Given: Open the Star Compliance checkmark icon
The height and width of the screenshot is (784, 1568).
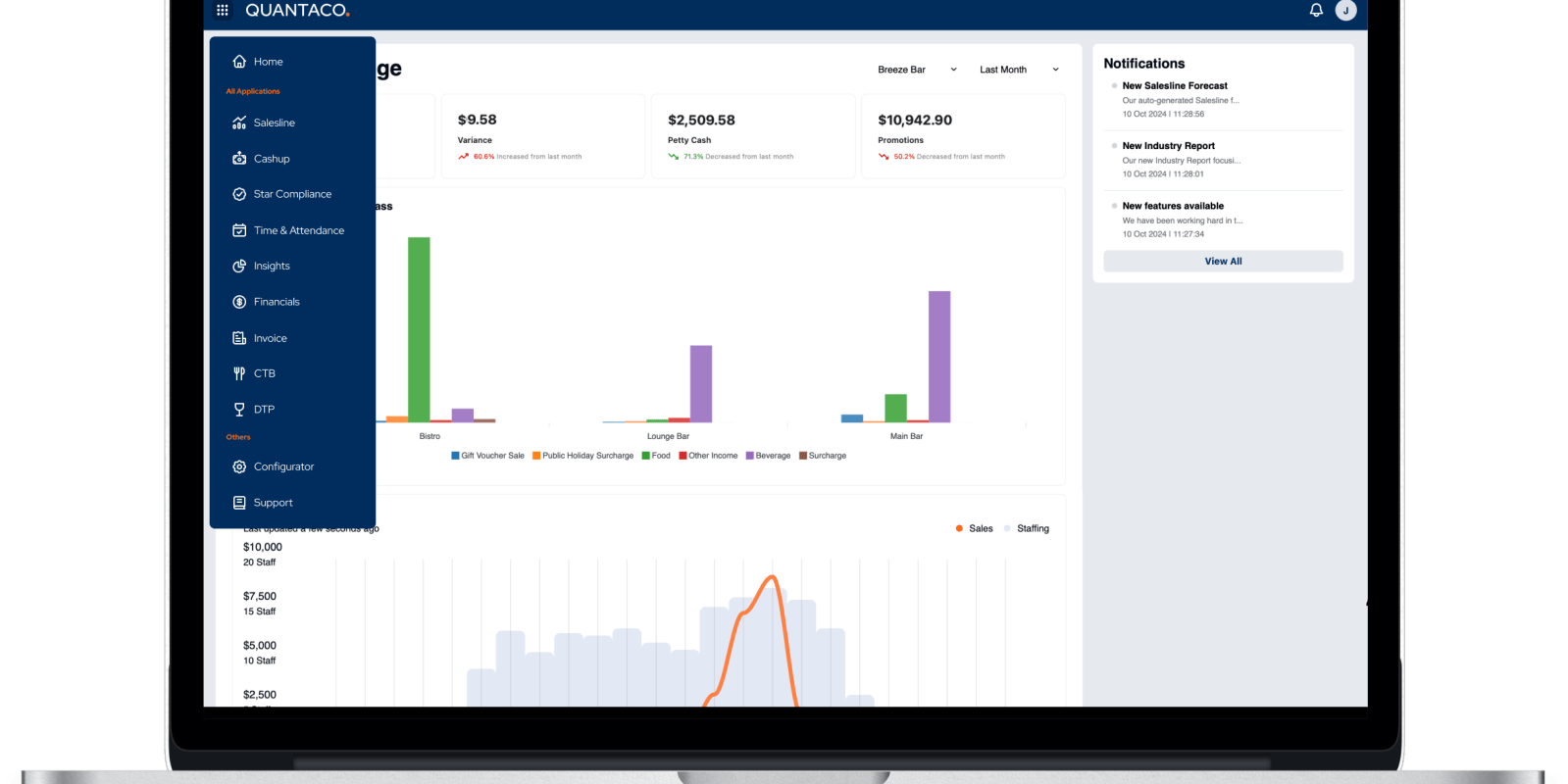Looking at the screenshot, I should pos(239,194).
